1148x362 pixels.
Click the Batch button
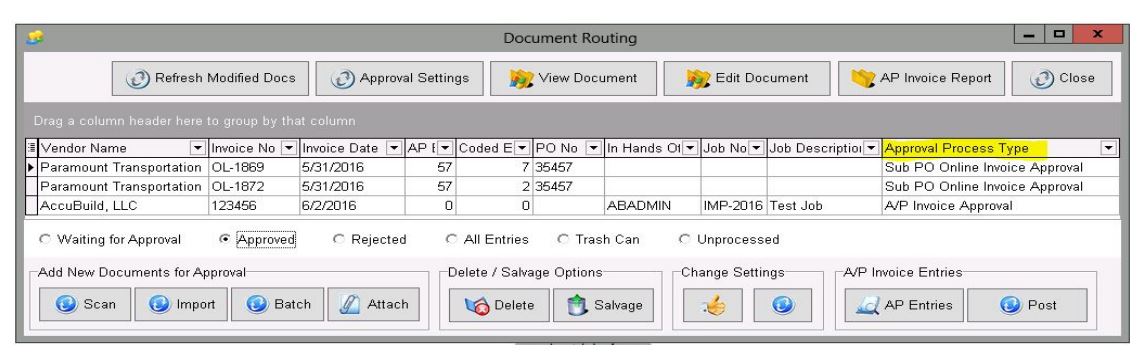tap(277, 305)
